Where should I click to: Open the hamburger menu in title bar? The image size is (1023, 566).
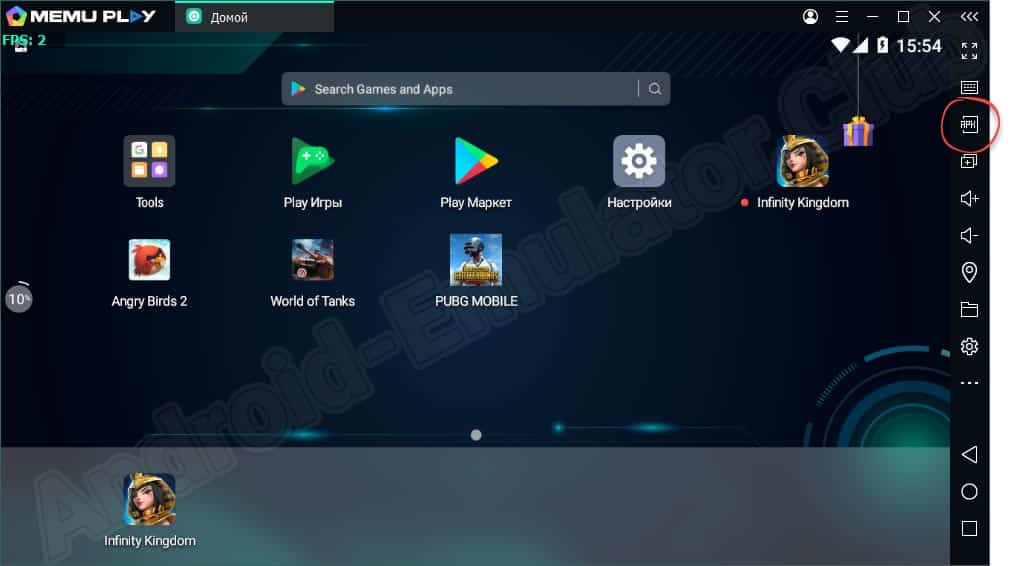pyautogui.click(x=841, y=17)
